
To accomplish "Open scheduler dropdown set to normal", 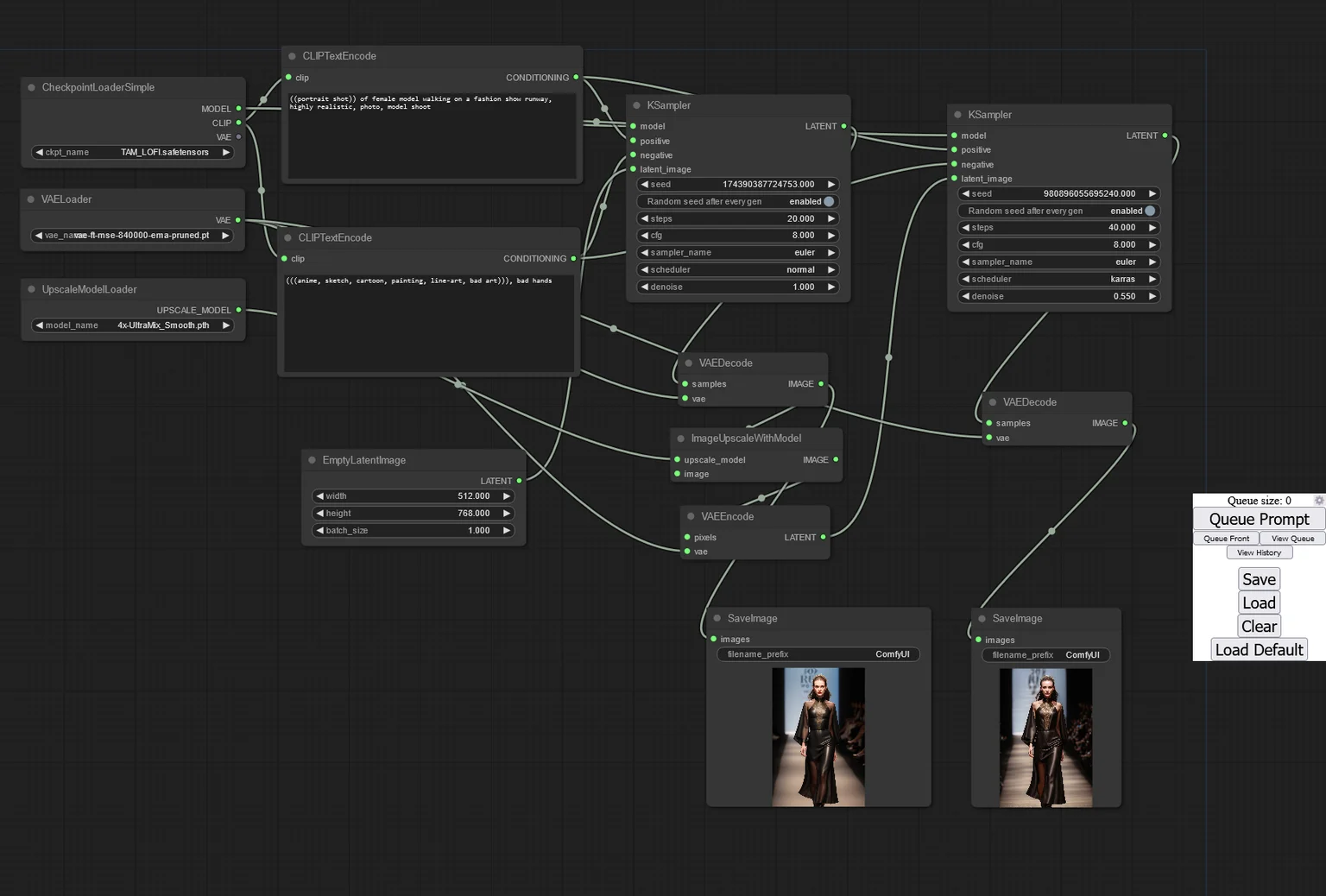I will (737, 270).
